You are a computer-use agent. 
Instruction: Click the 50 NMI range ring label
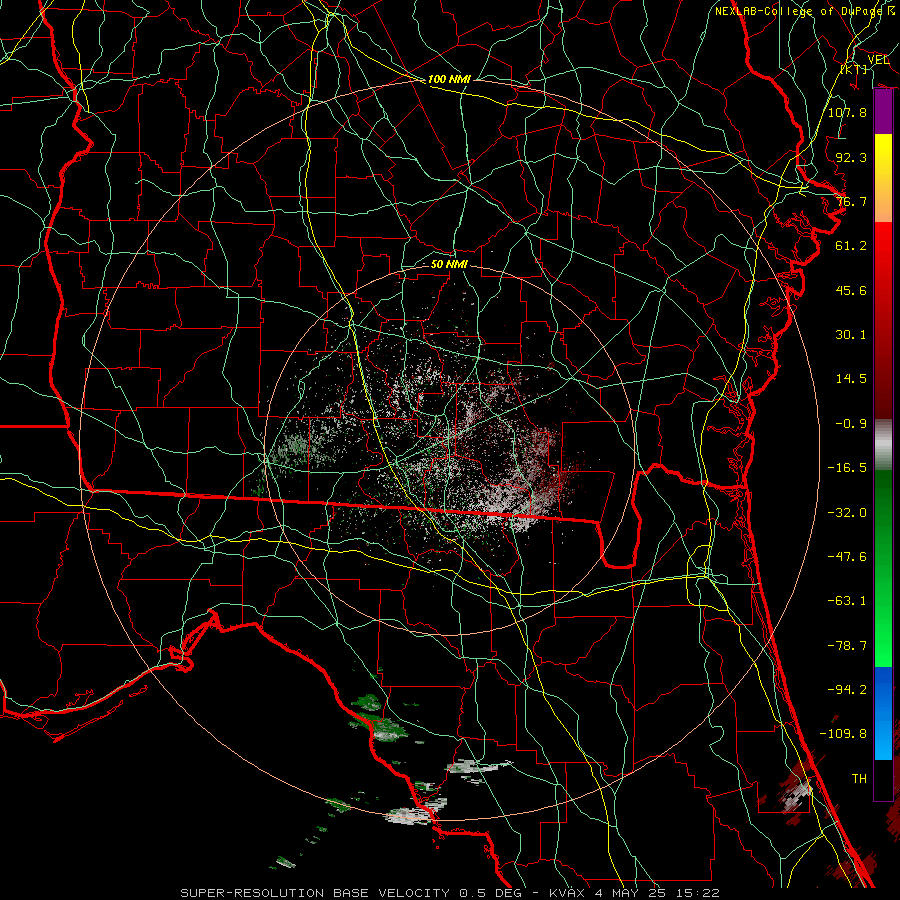(x=449, y=264)
